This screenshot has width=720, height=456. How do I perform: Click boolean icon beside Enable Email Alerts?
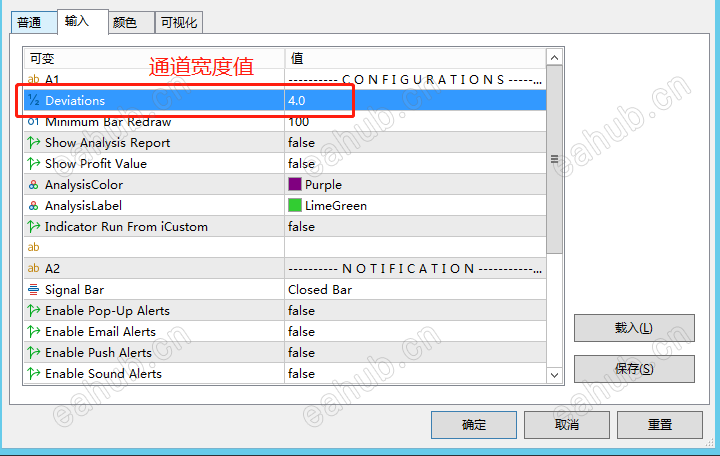[x=34, y=332]
